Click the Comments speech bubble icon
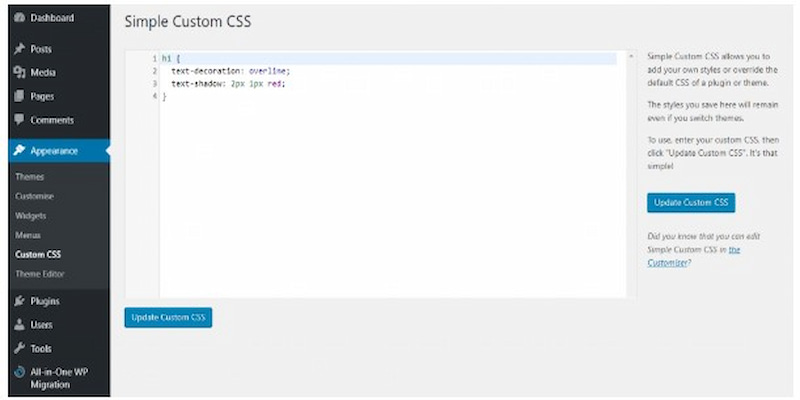Screen dimensions: 800x400 (x=18, y=121)
